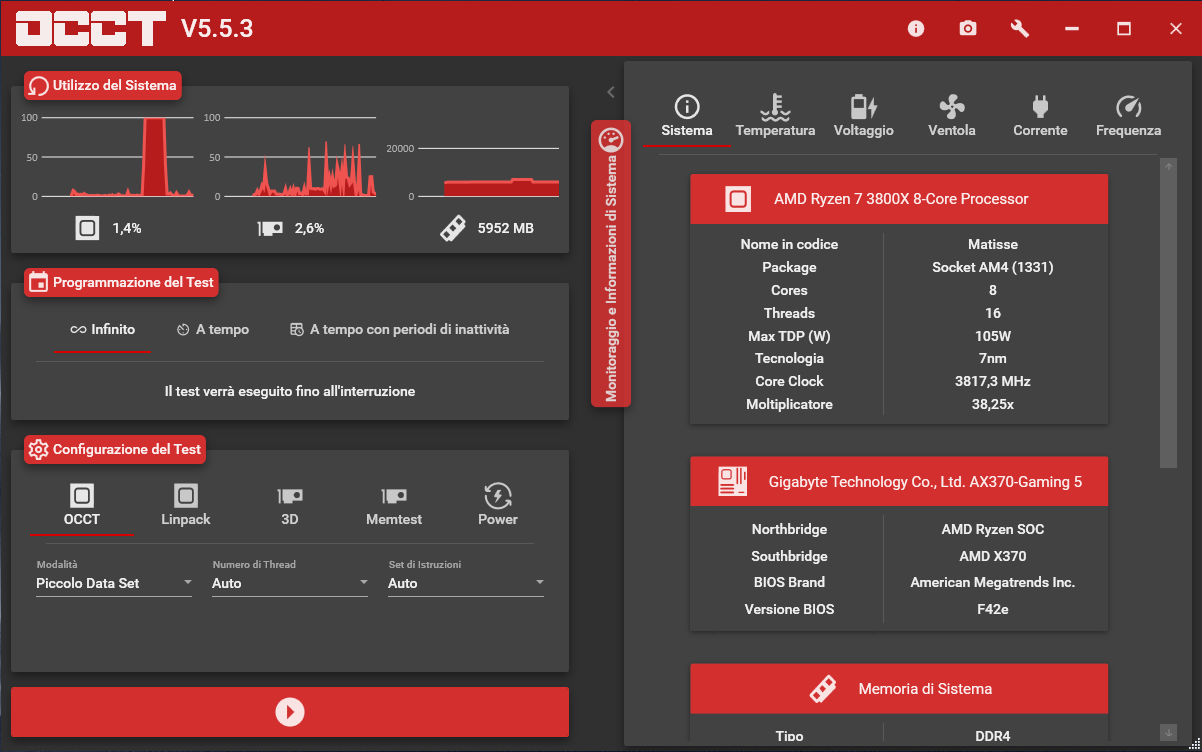The width and height of the screenshot is (1202, 752).
Task: Click the Utilizzo del Sistema refresh icon
Action: point(38,86)
